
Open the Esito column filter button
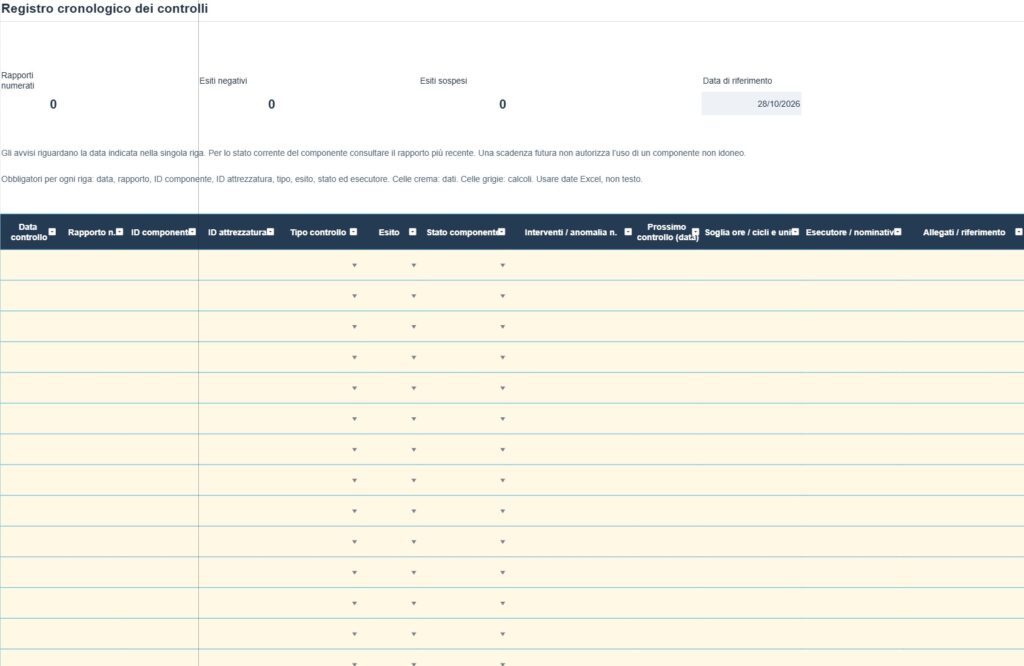pos(413,232)
